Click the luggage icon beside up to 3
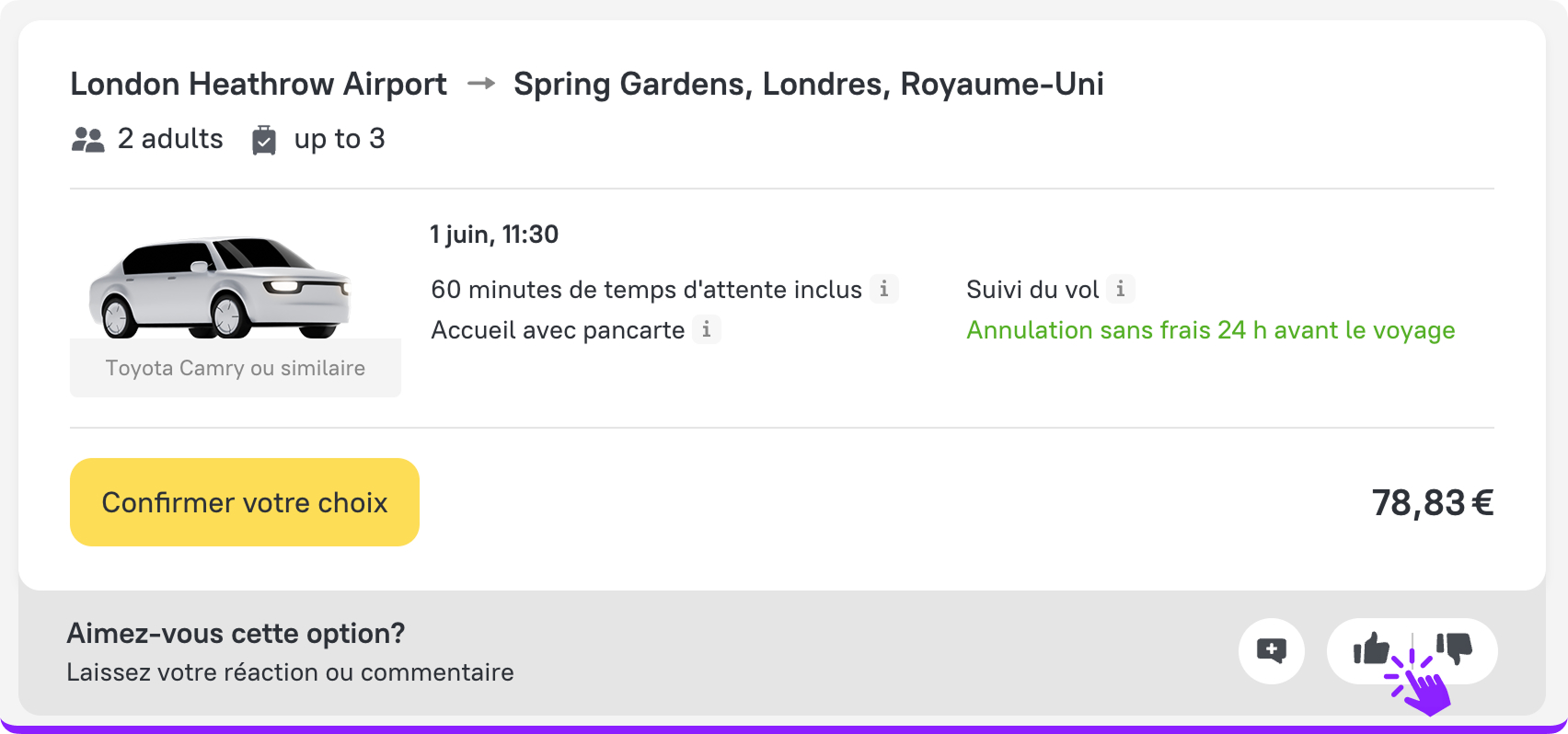This screenshot has height=734, width=1568. (x=264, y=140)
